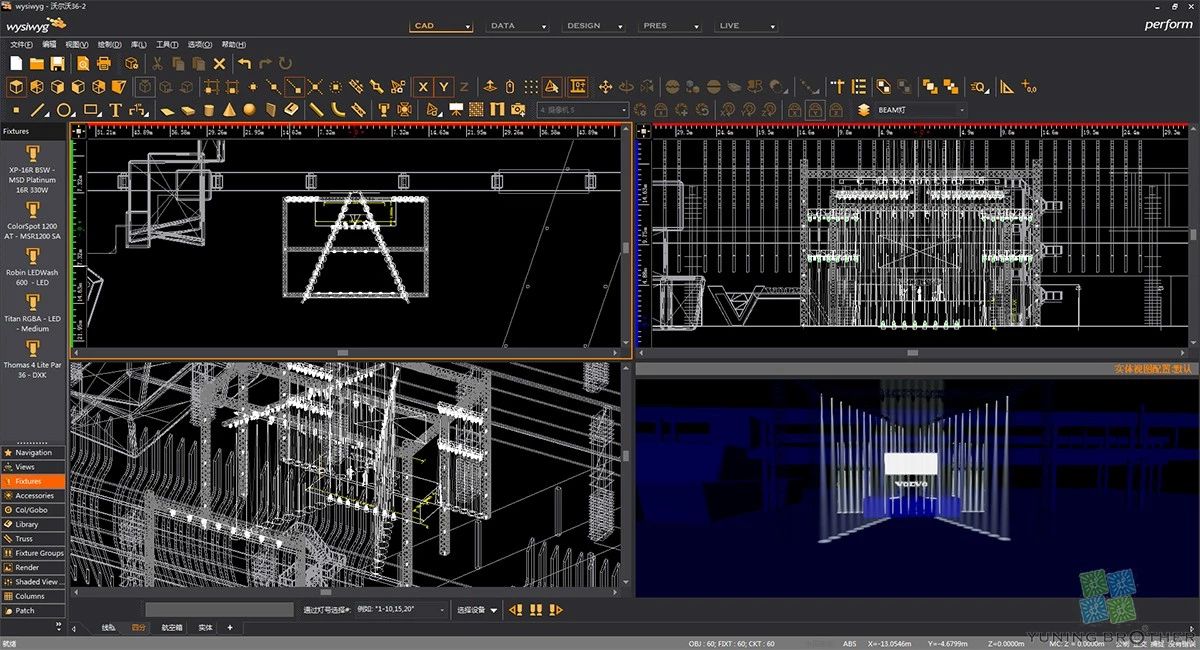
Task: Click the coordinate origin +0,0 icon
Action: click(1029, 87)
